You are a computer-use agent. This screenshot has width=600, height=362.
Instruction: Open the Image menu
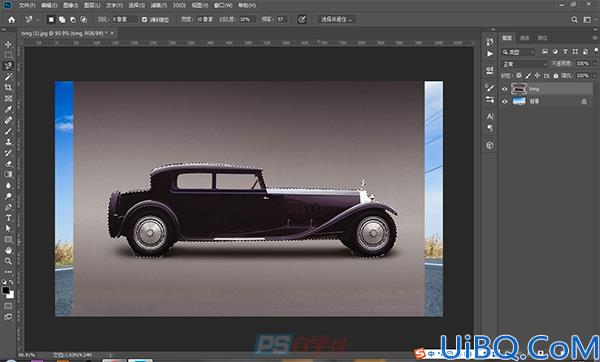[x=70, y=5]
